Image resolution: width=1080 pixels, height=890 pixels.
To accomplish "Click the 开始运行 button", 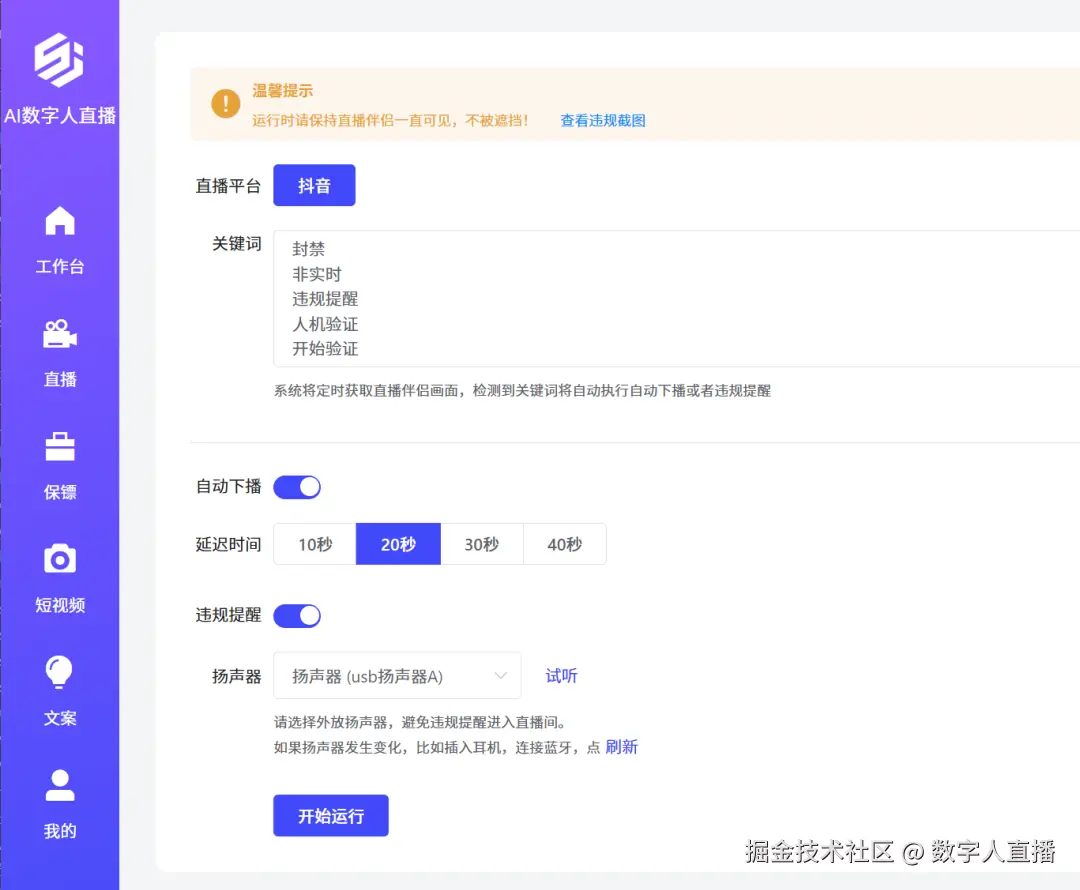I will pos(331,816).
